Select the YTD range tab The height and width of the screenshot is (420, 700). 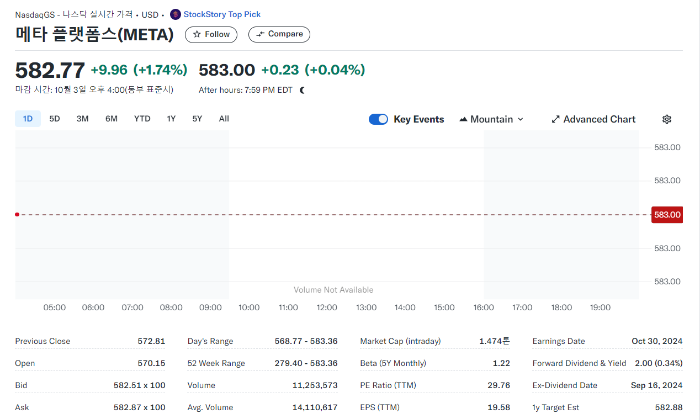point(142,119)
